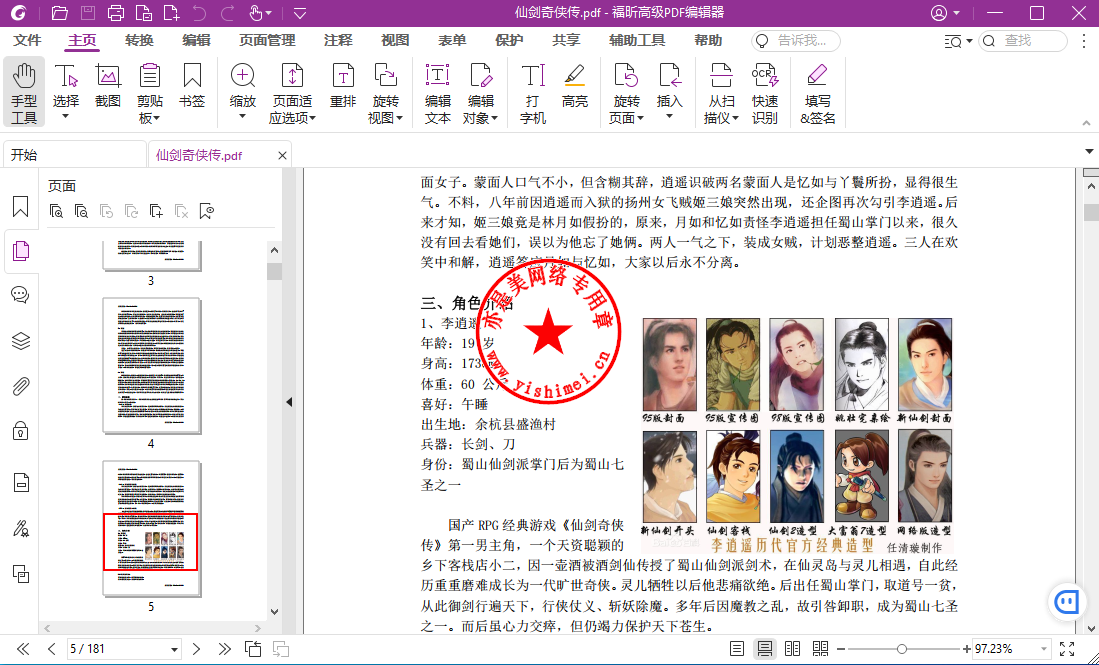Open the zoom level dropdown 97.23%

1044,649
